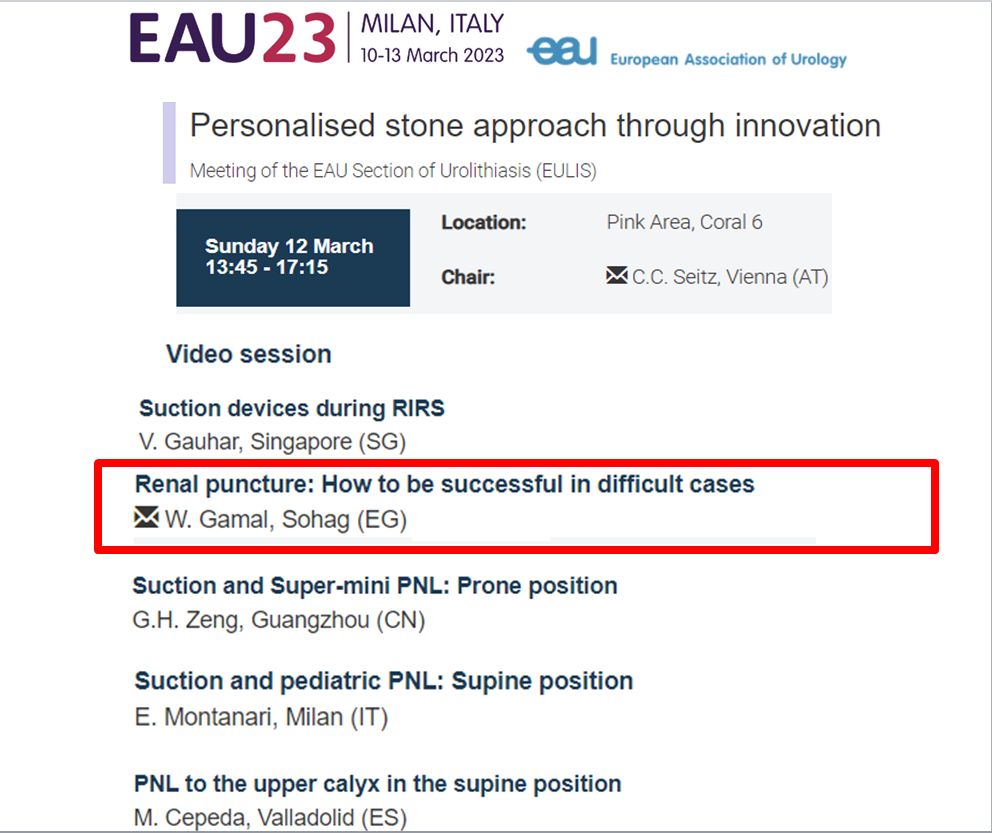Screen dimensions: 992x833
Task: Click the blue eau association logo
Action: point(562,51)
